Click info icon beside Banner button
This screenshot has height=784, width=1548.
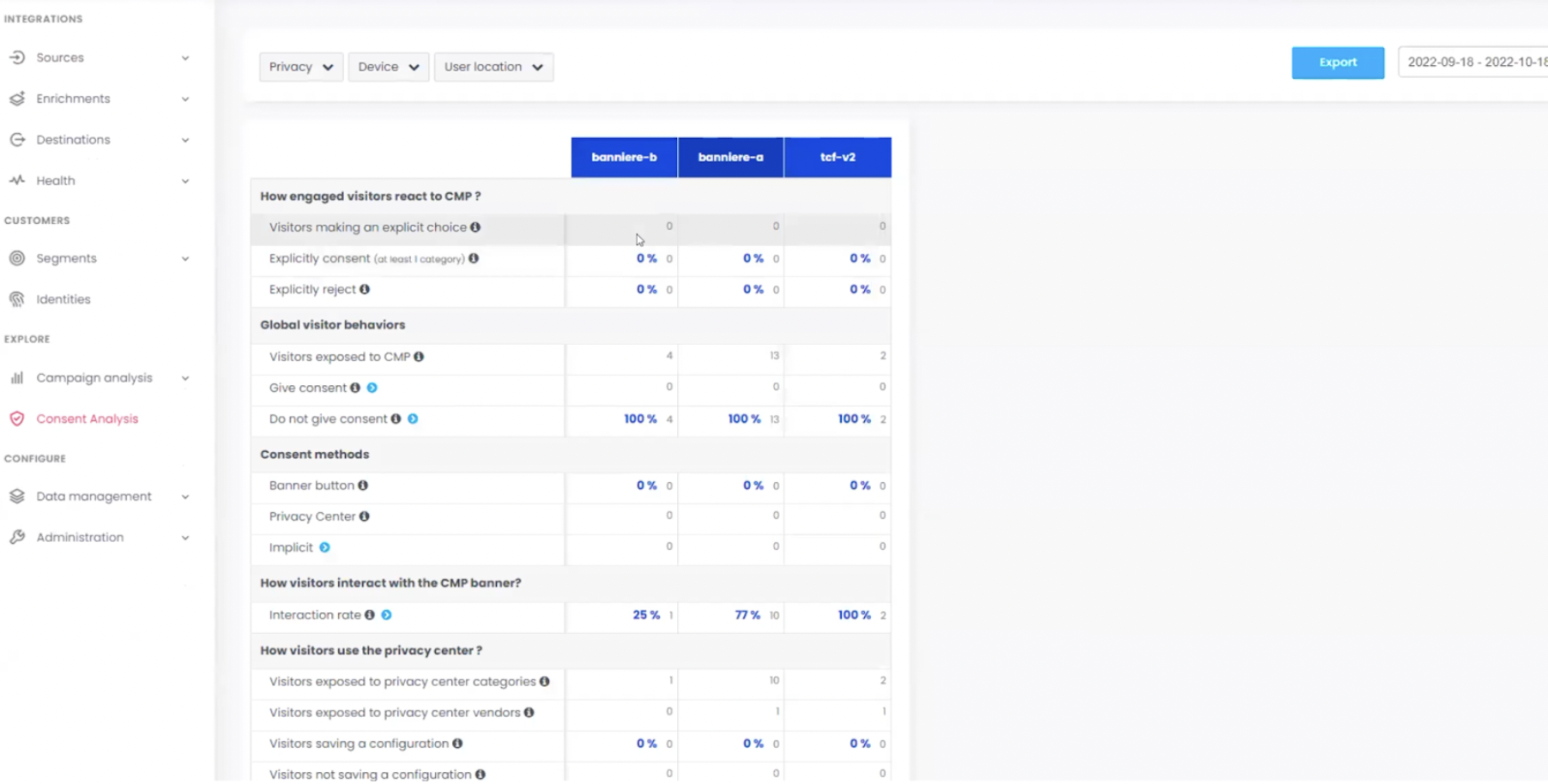(363, 485)
